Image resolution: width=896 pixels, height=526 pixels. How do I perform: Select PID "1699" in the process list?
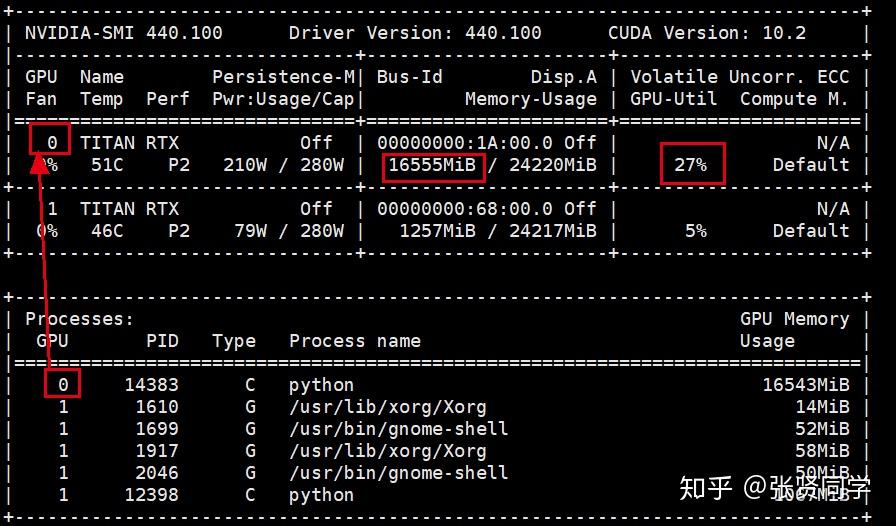pos(157,429)
